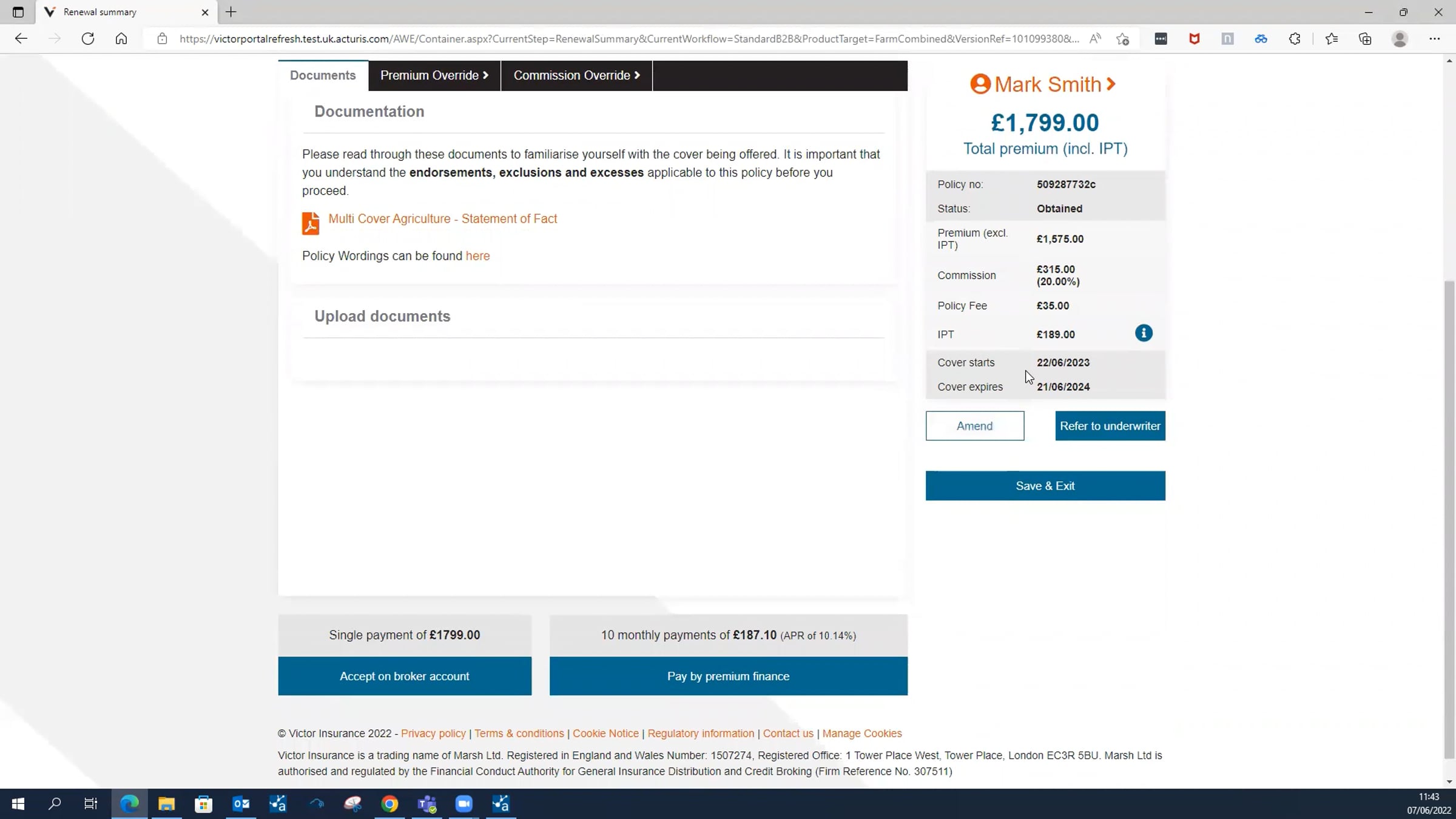The width and height of the screenshot is (1456, 819).
Task: Open the Policy Wordings 'here' link
Action: click(477, 256)
